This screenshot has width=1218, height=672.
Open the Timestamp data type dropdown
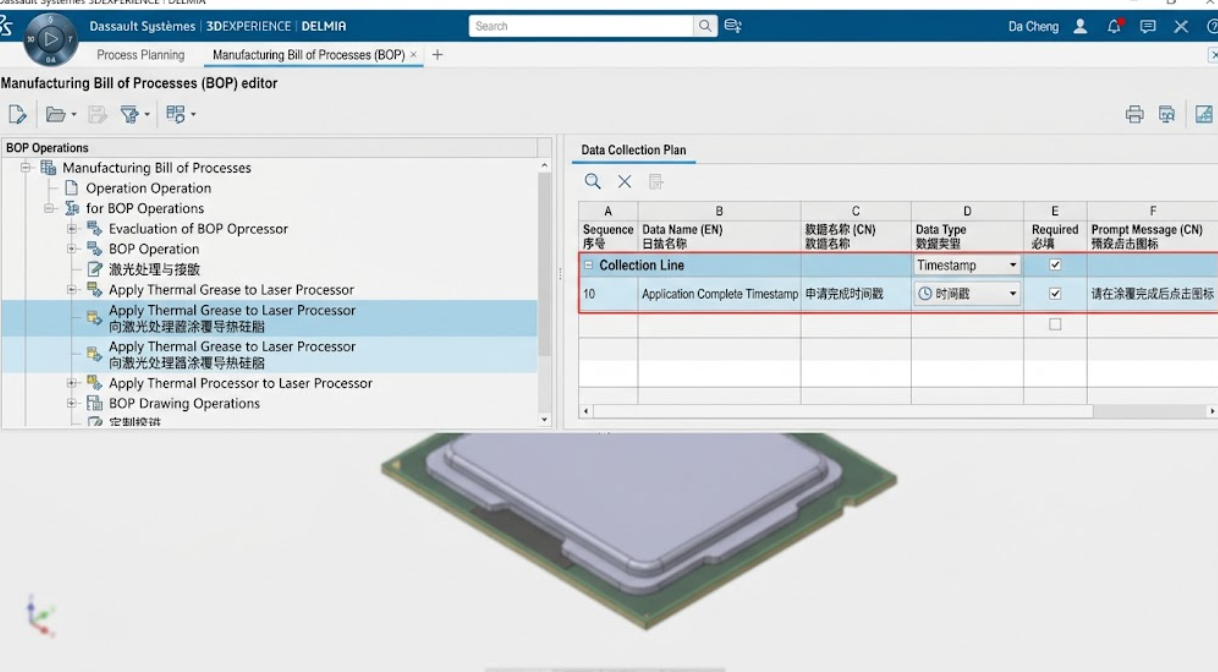pyautogui.click(x=1013, y=265)
